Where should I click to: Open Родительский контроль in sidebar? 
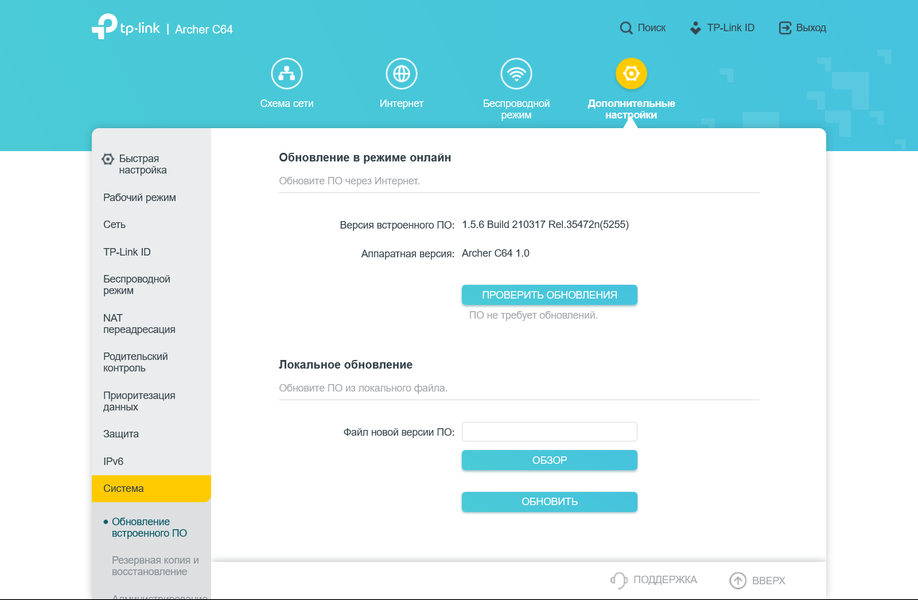click(135, 362)
